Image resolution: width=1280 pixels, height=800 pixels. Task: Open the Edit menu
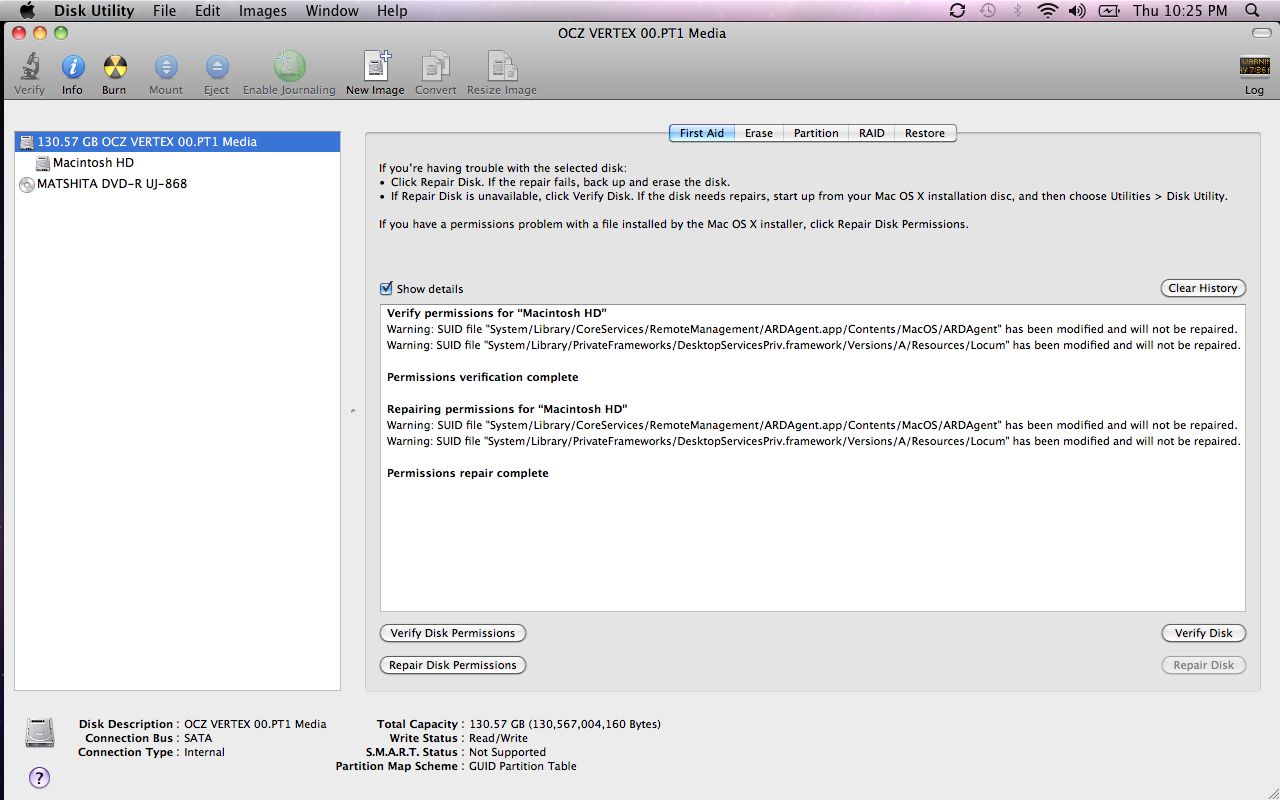(x=208, y=11)
